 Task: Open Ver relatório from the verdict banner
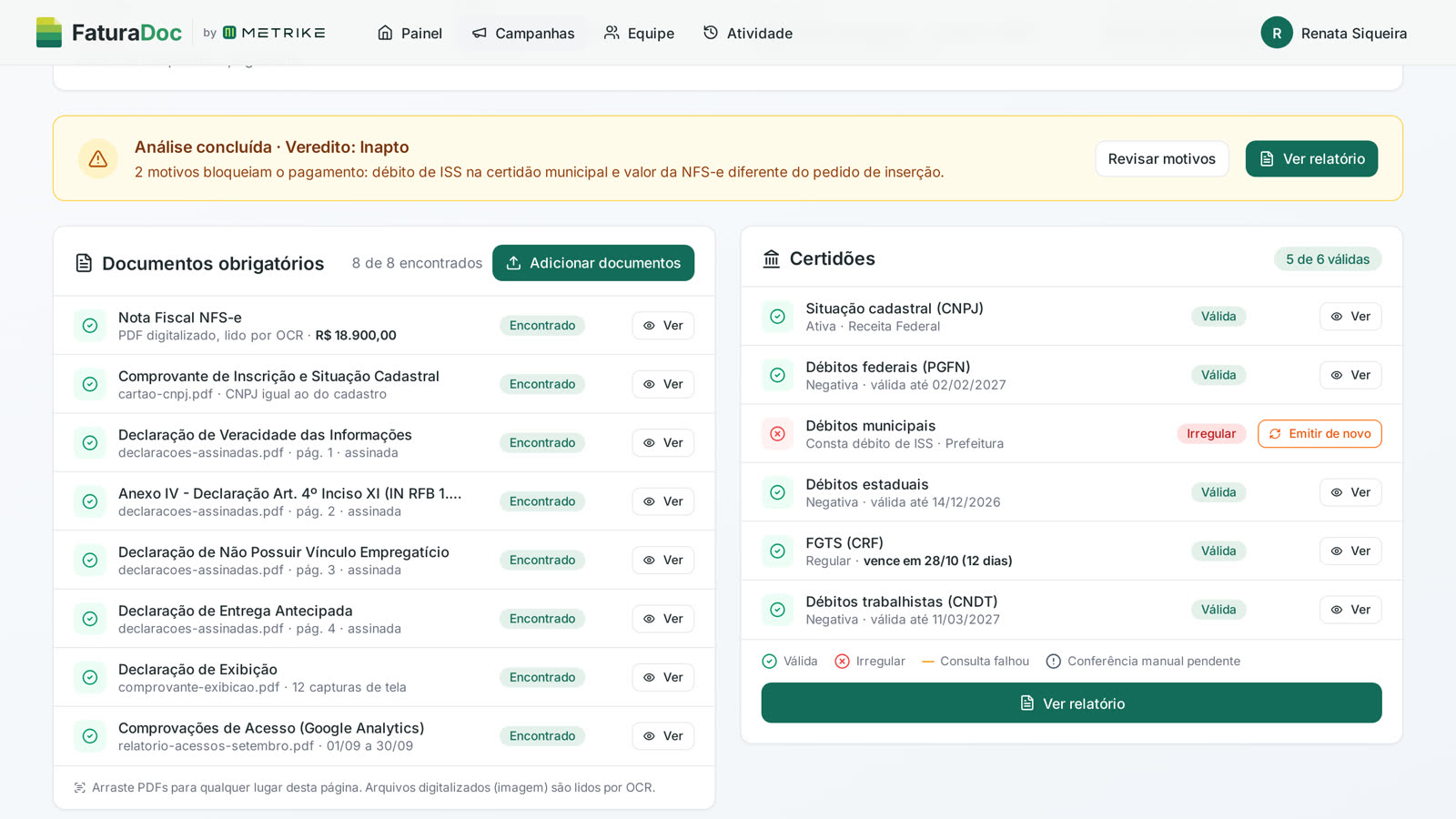point(1311,159)
